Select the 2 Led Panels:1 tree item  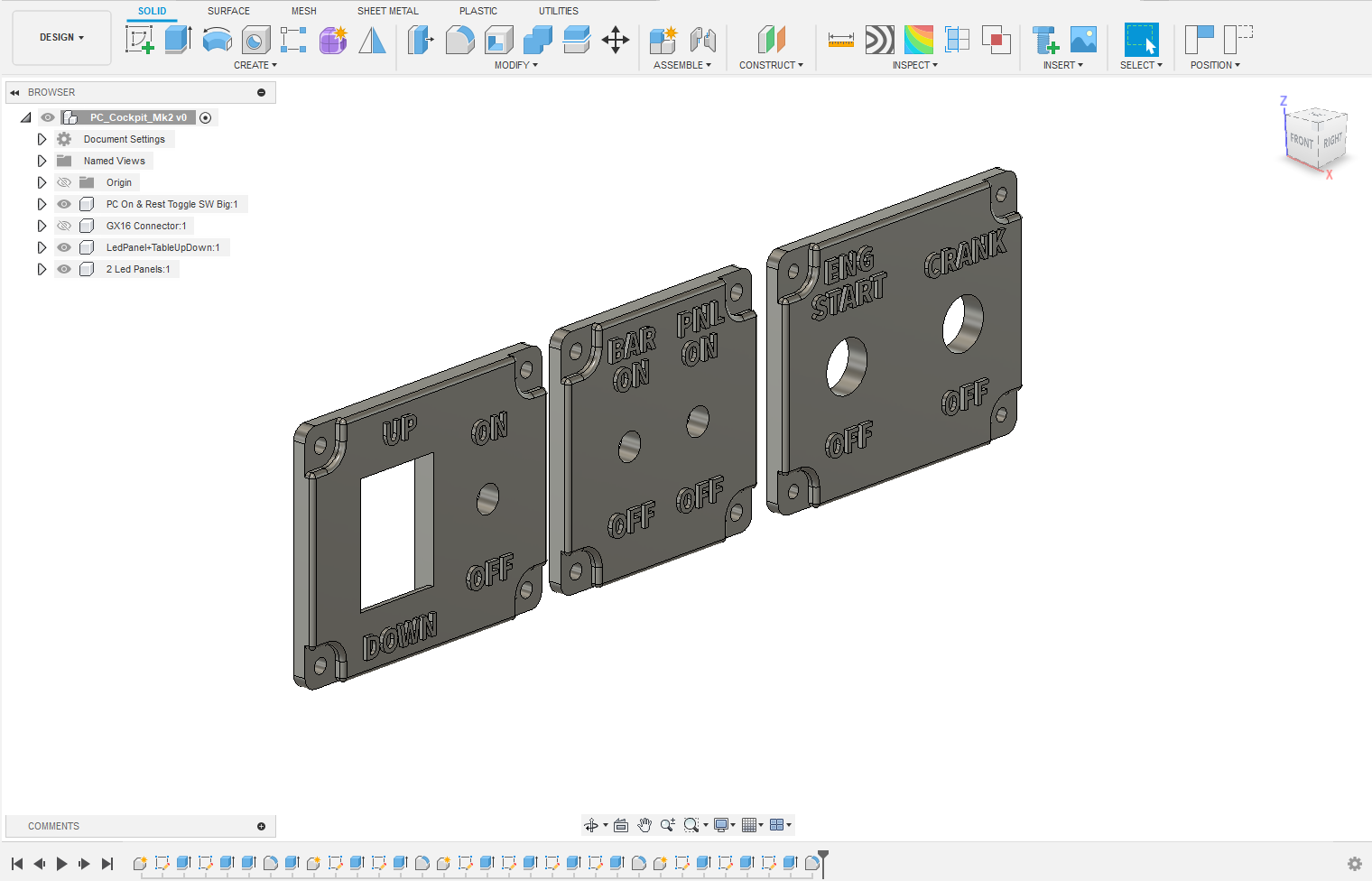pyautogui.click(x=138, y=269)
